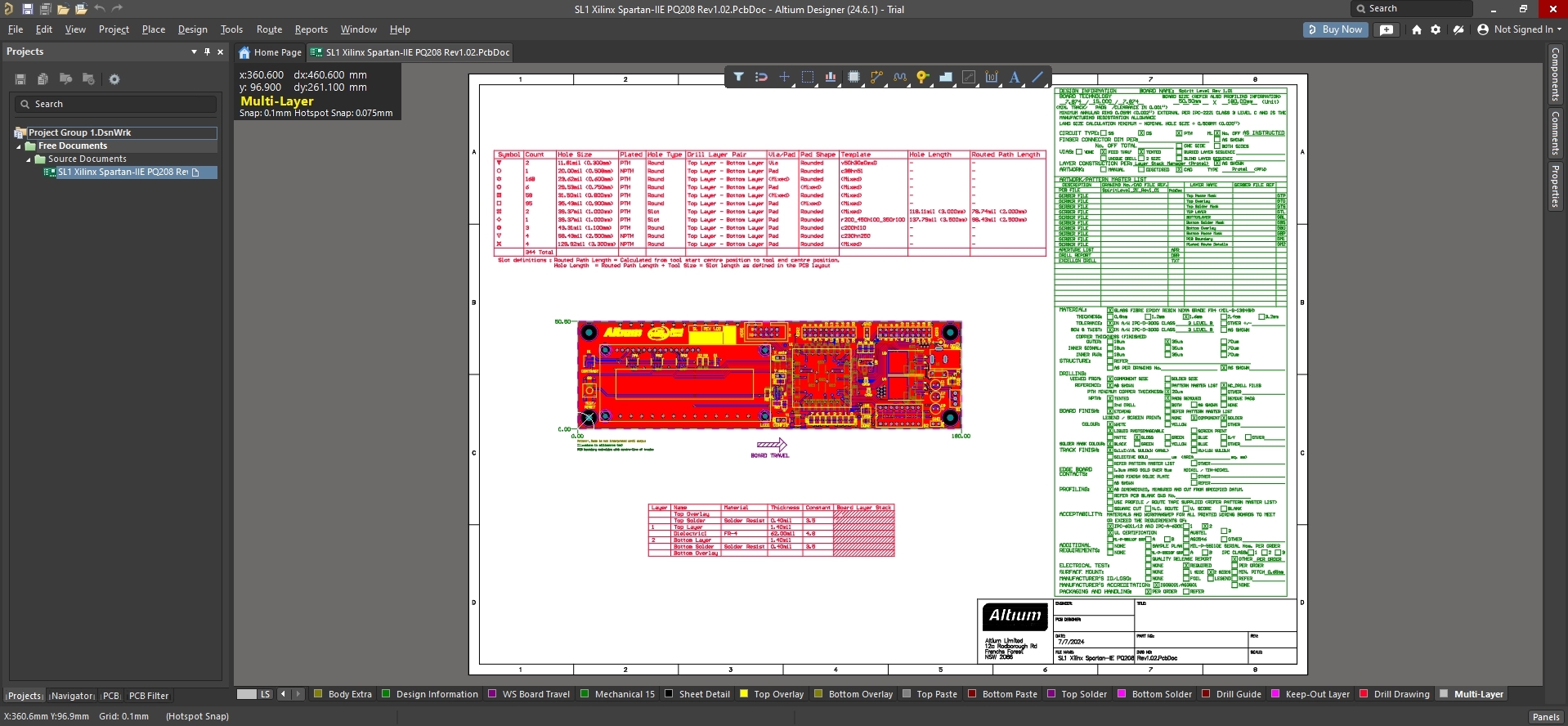Click the LS current layer color swatch
This screenshot has height=726, width=1568.
tap(247, 694)
